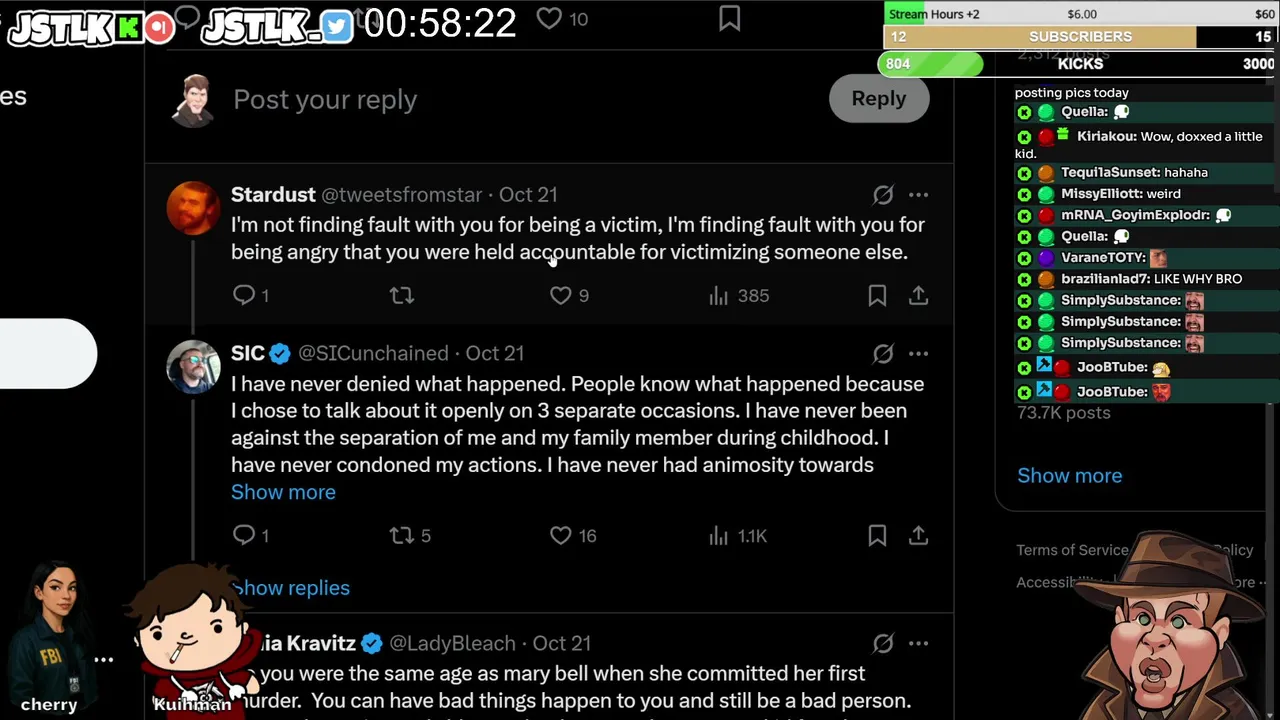Expand Show replies under SIC's tweet

(x=295, y=588)
